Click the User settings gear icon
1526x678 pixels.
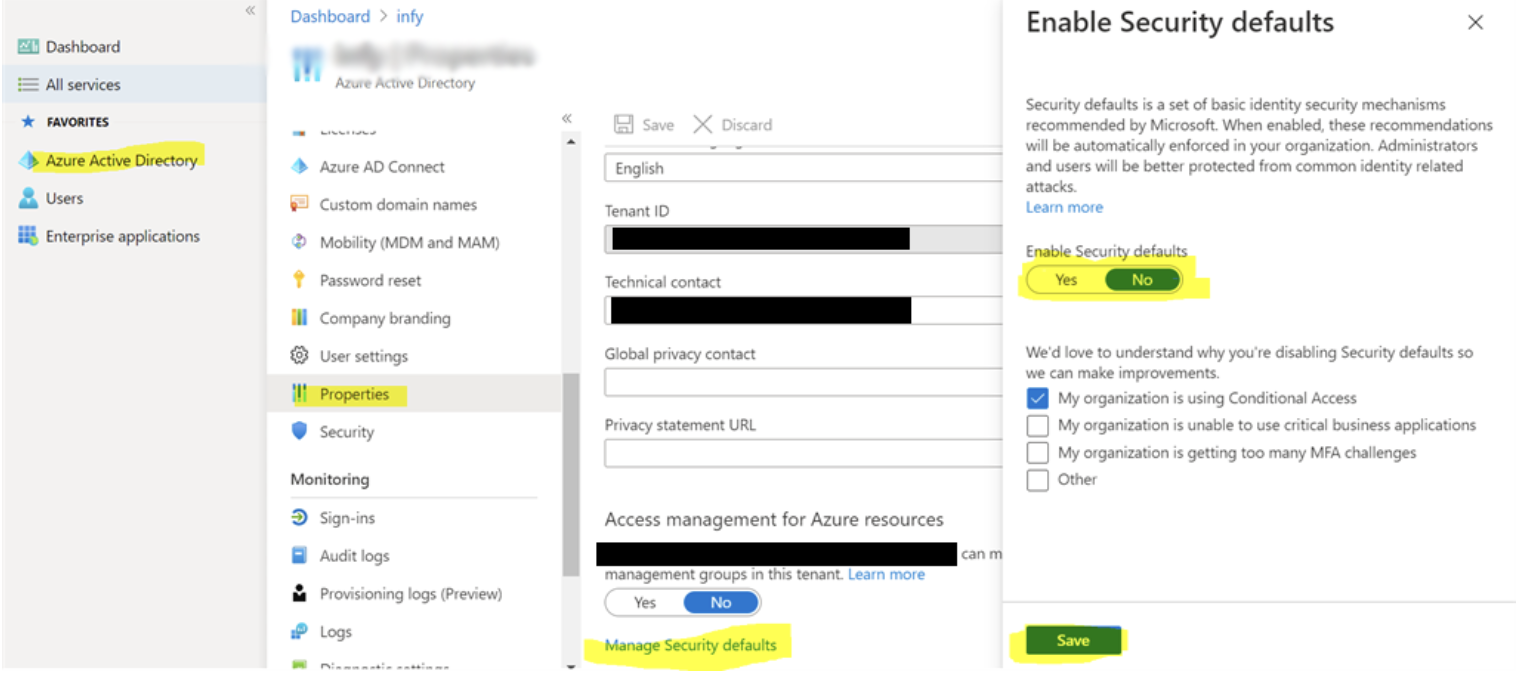tap(299, 356)
